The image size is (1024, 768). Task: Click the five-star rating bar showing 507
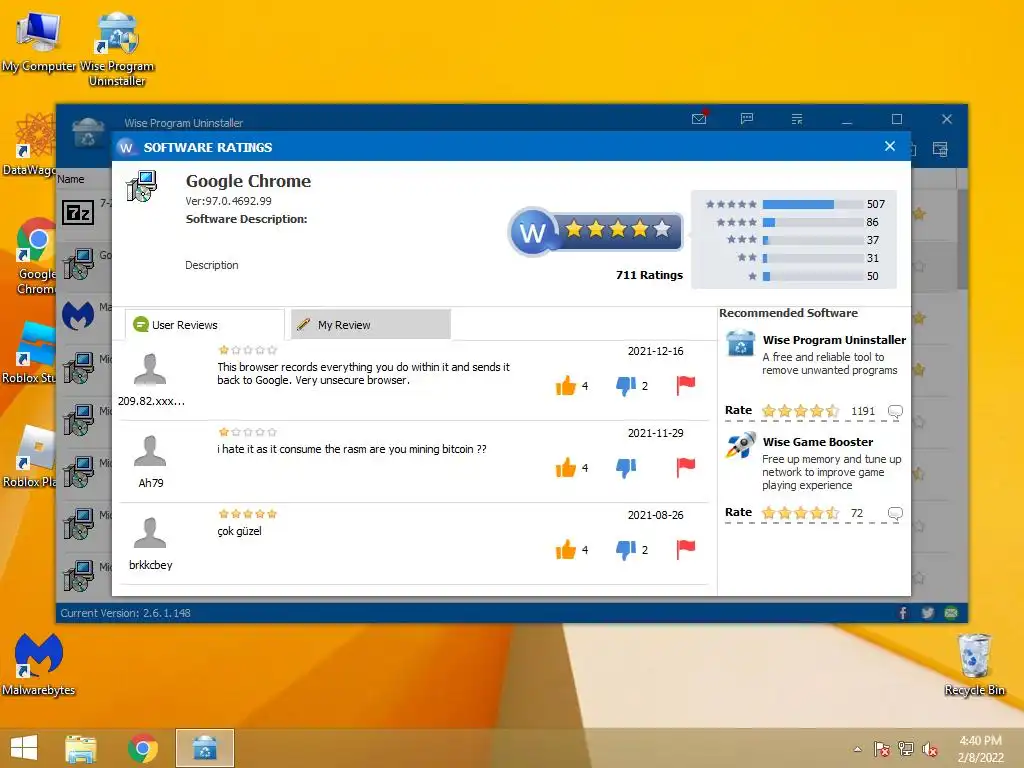click(813, 204)
